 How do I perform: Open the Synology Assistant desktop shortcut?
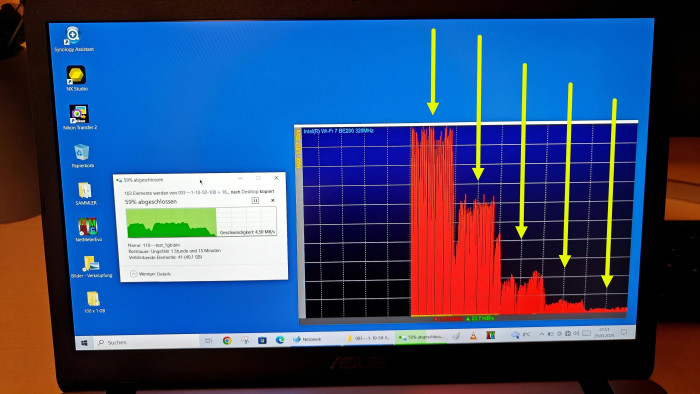click(73, 39)
